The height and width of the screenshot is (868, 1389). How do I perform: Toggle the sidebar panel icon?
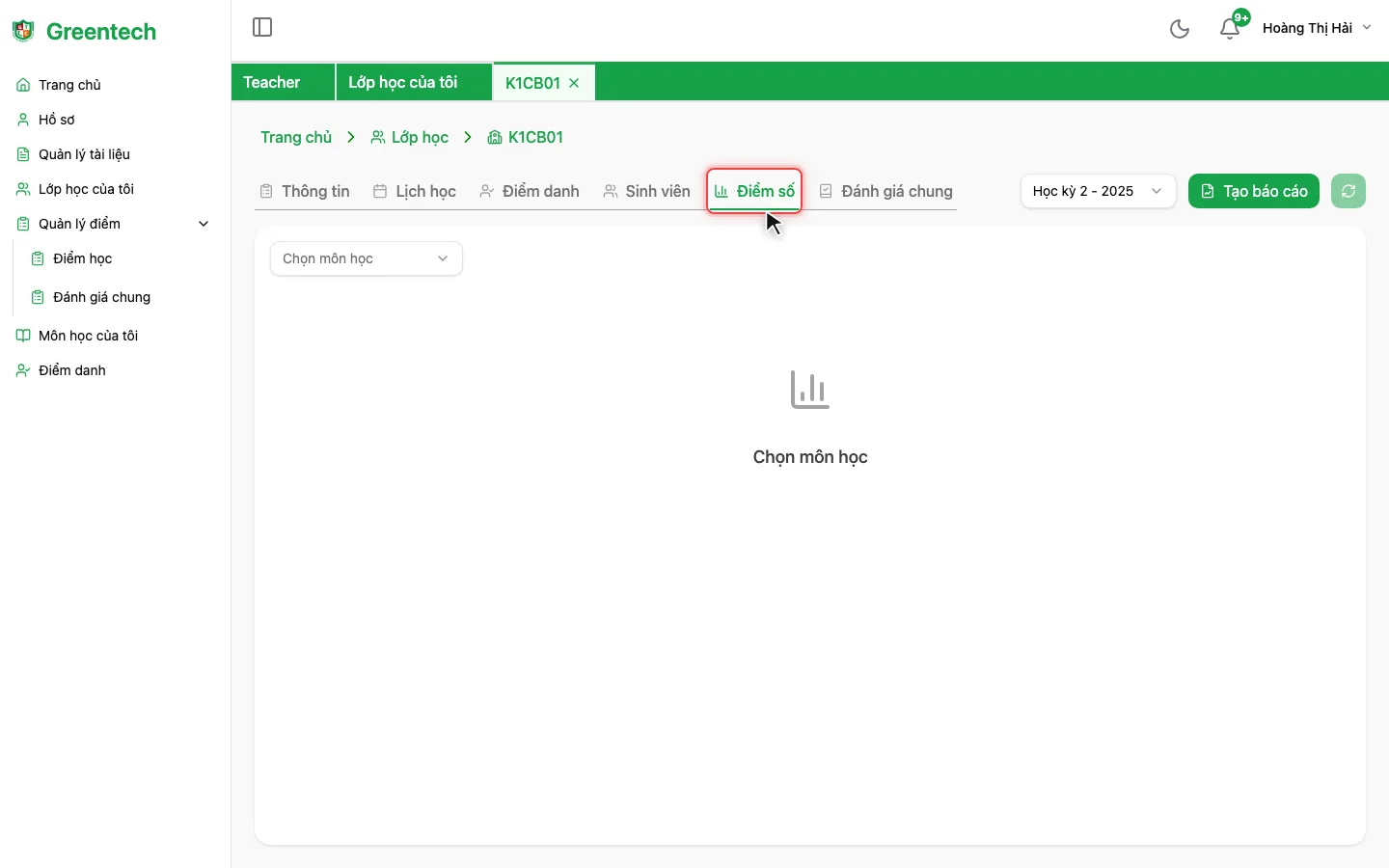(262, 27)
